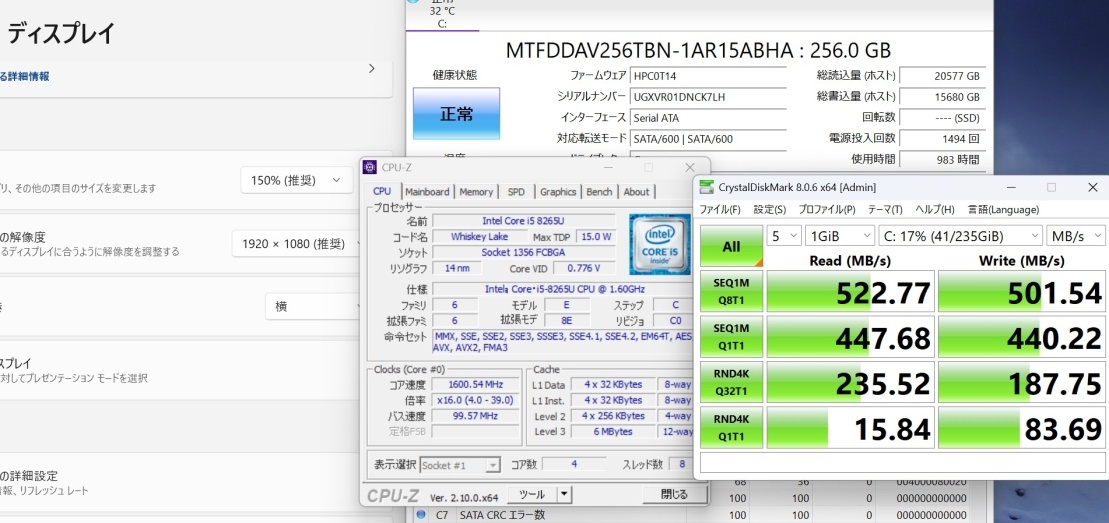Open the About tab in CPU-Z
Viewport: 1109px width, 523px height.
636,192
